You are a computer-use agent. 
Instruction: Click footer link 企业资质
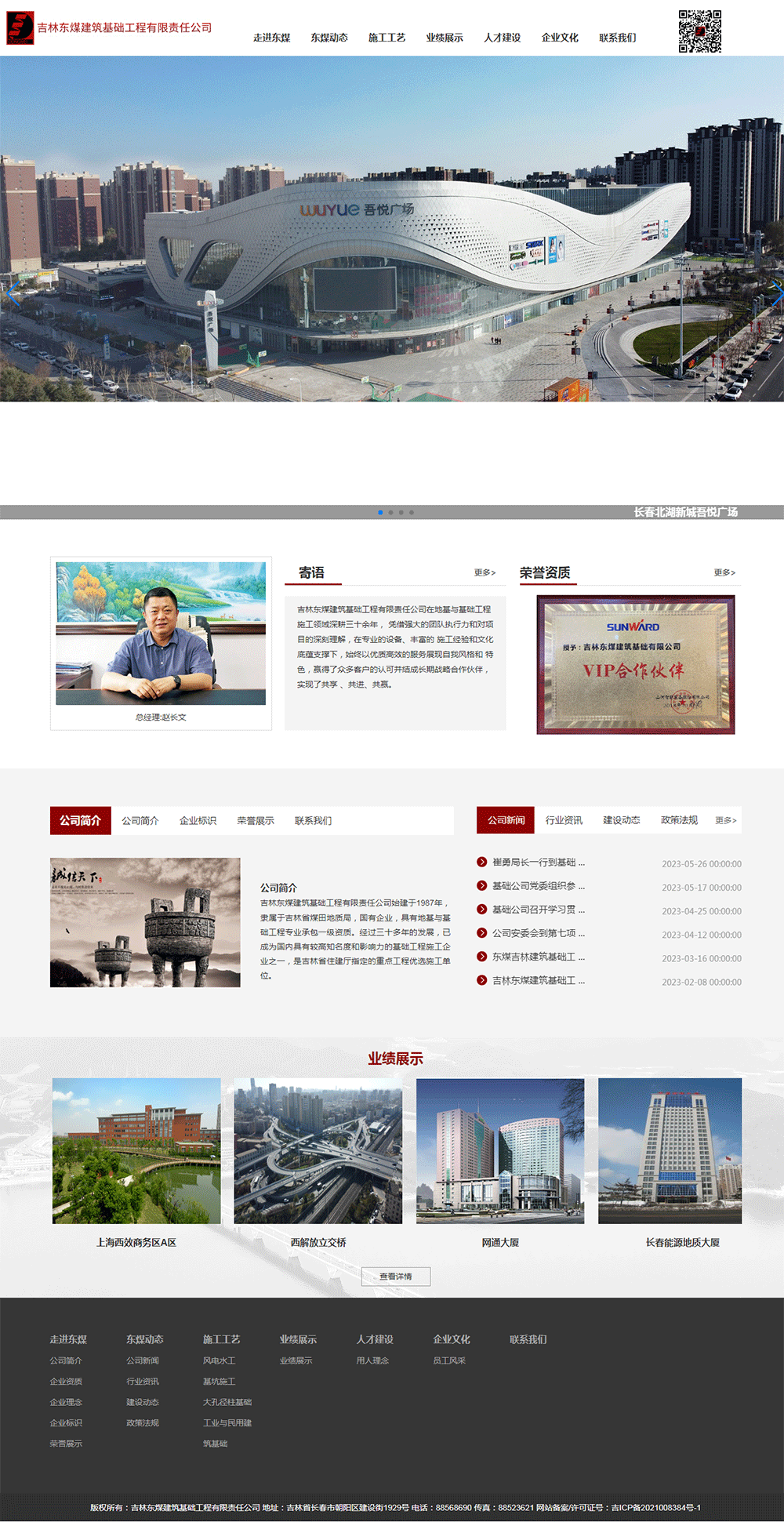(66, 1382)
